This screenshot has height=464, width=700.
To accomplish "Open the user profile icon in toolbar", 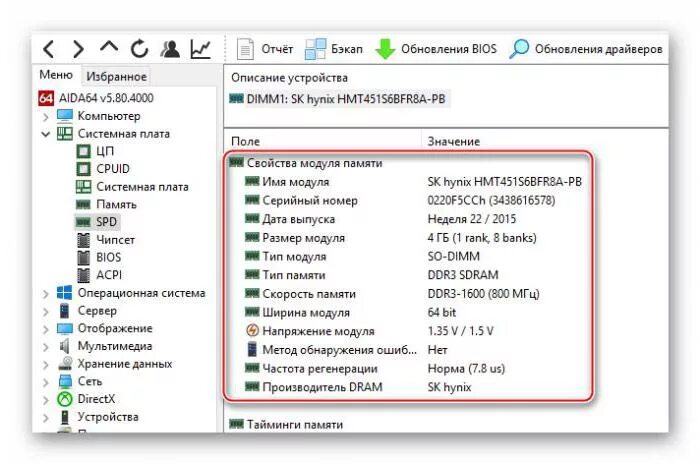I will tap(170, 49).
